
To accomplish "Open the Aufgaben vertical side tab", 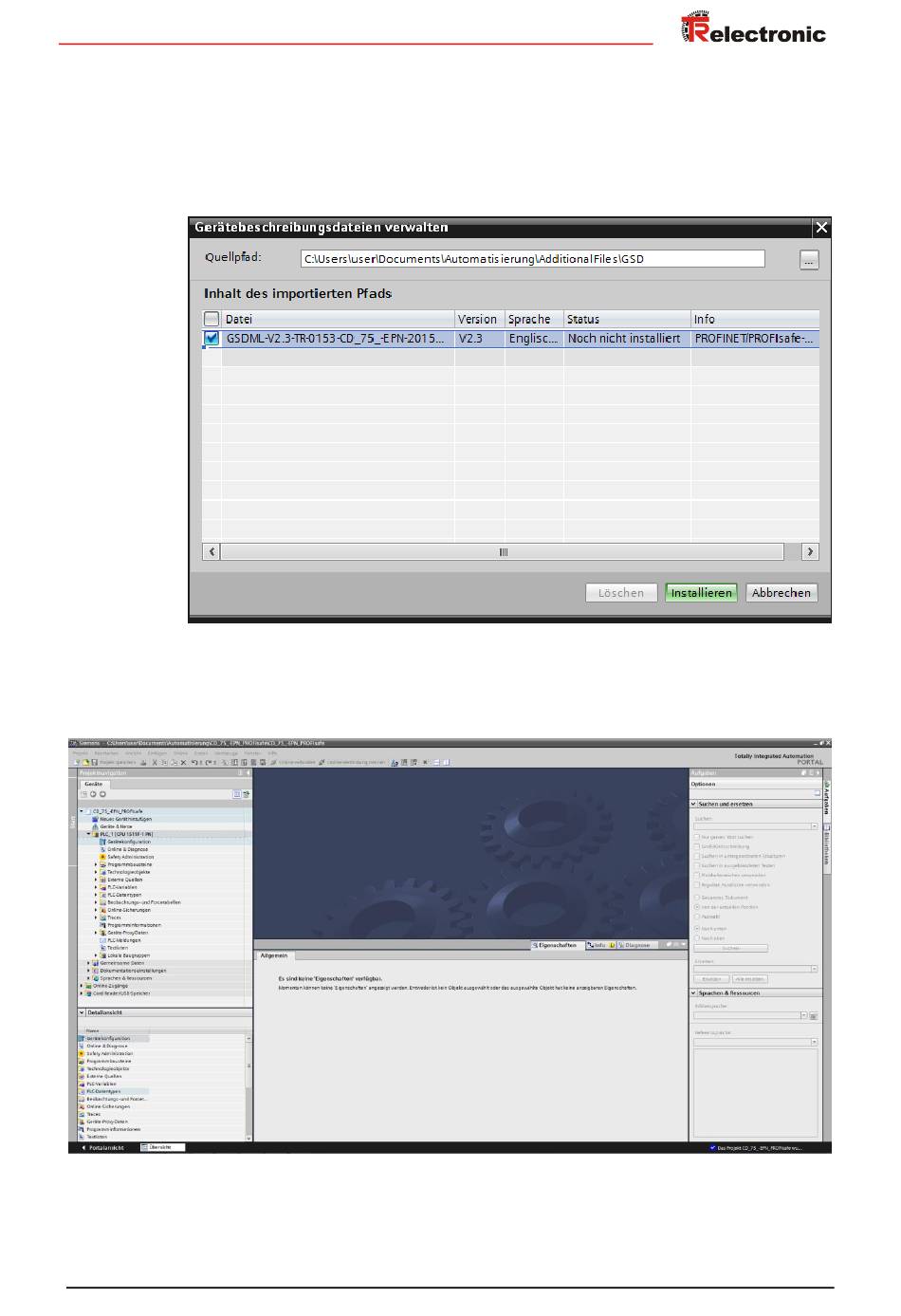I will click(826, 799).
